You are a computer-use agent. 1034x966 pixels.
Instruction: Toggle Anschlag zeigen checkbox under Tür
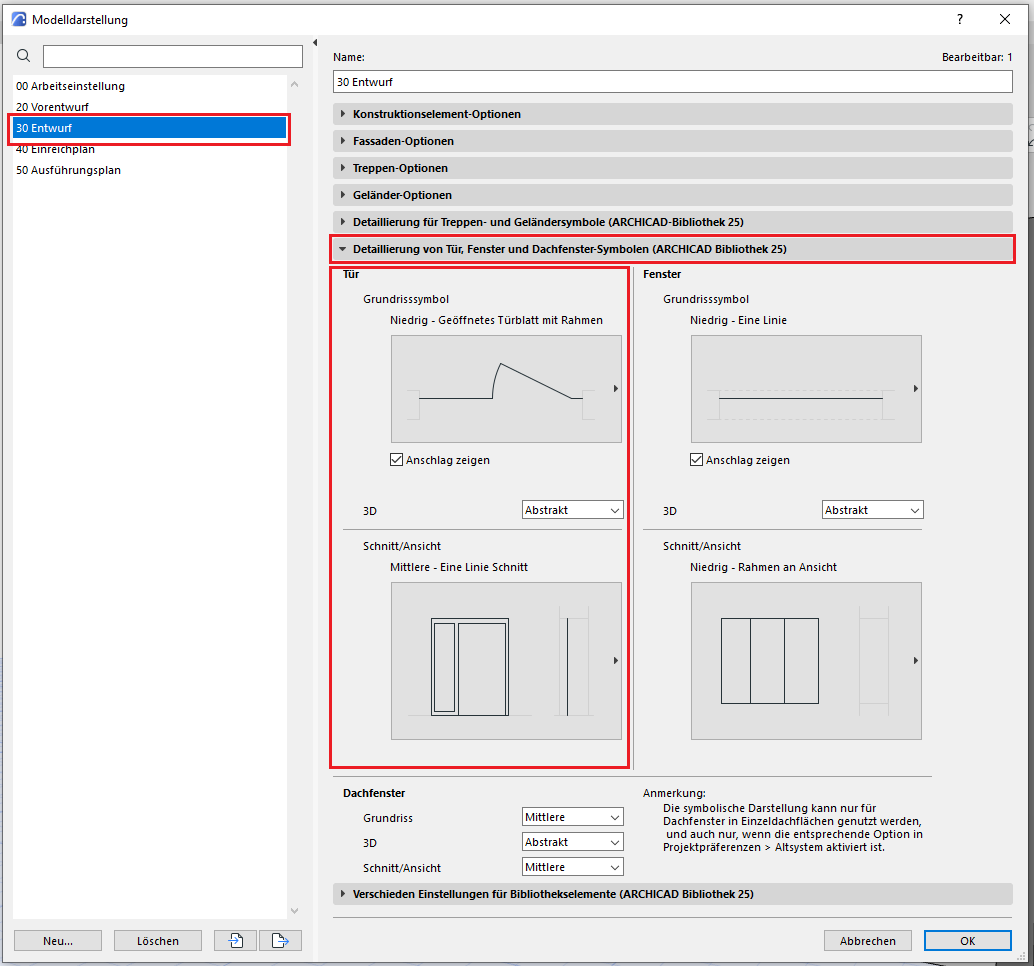click(397, 460)
